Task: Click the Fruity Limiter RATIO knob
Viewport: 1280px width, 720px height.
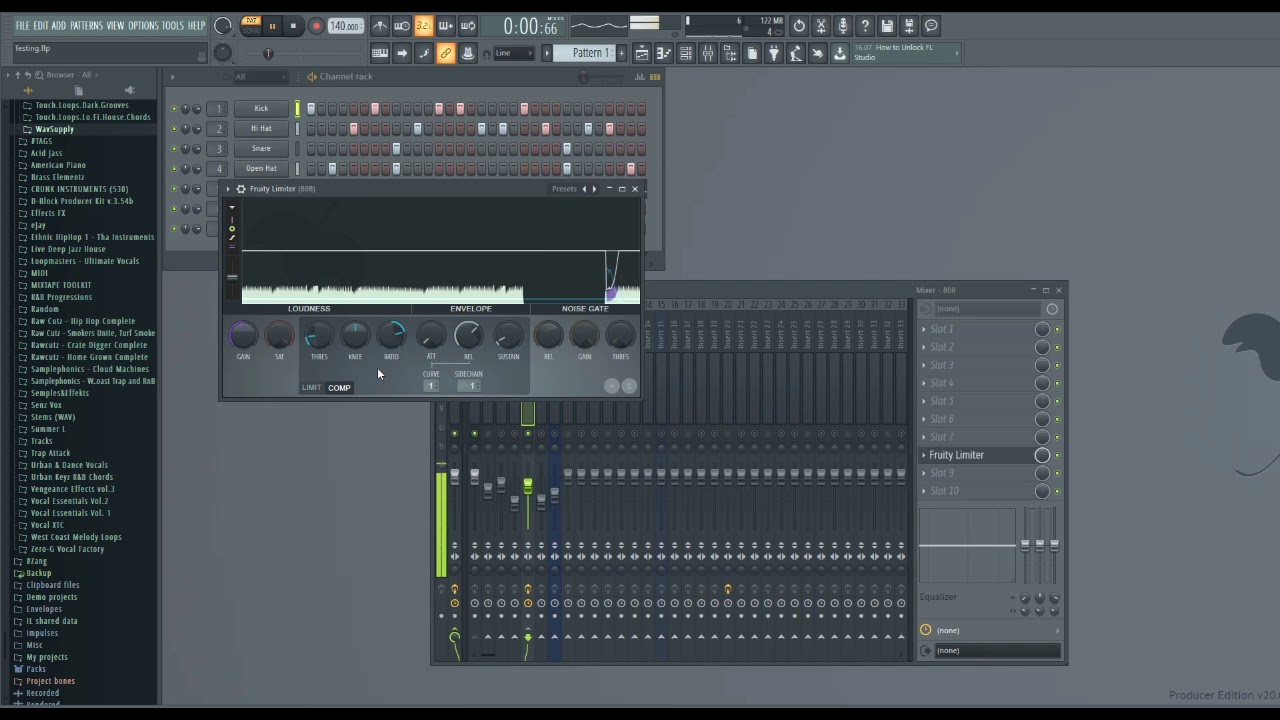Action: tap(392, 335)
